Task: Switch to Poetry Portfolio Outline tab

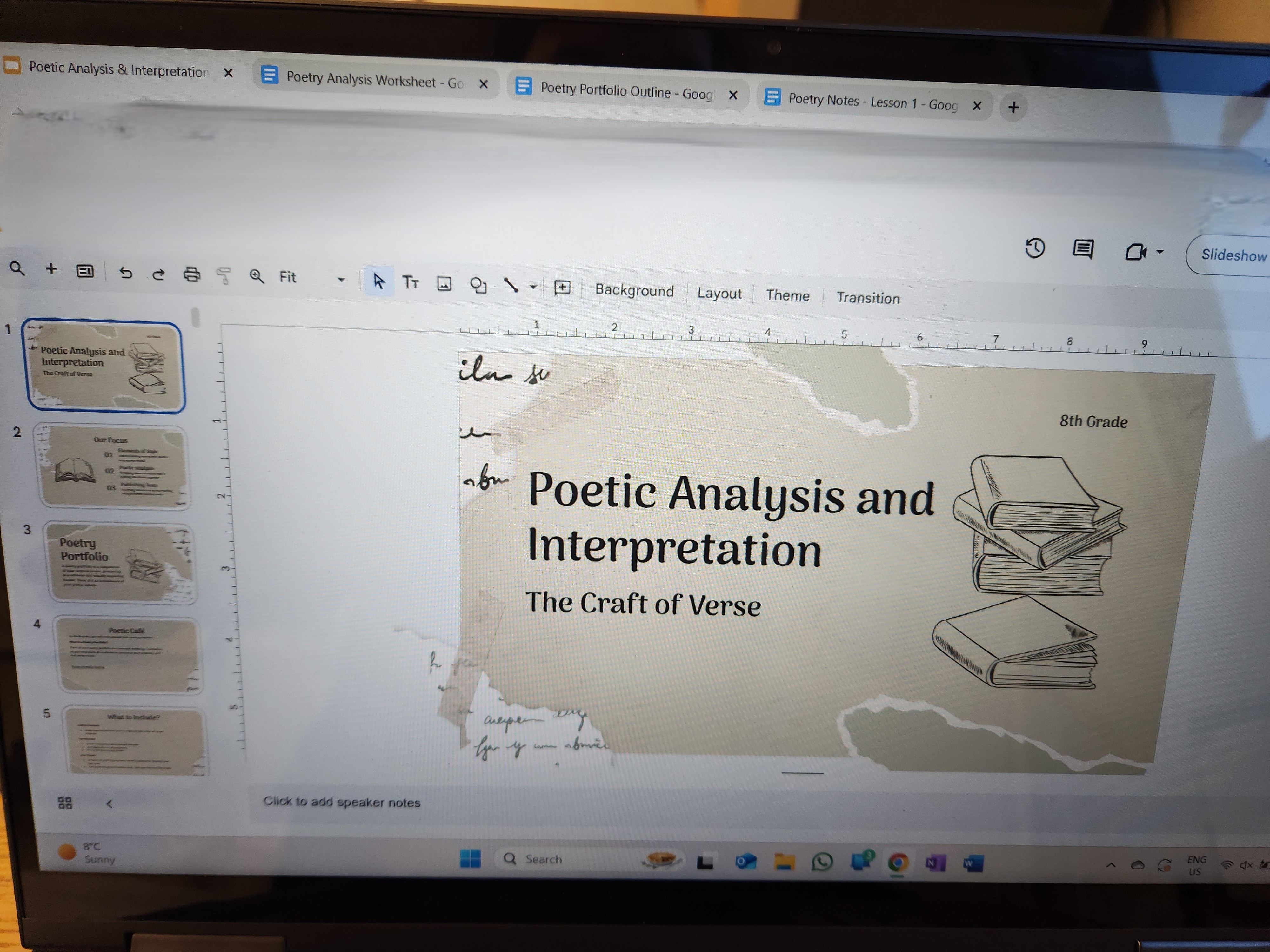Action: tap(626, 91)
